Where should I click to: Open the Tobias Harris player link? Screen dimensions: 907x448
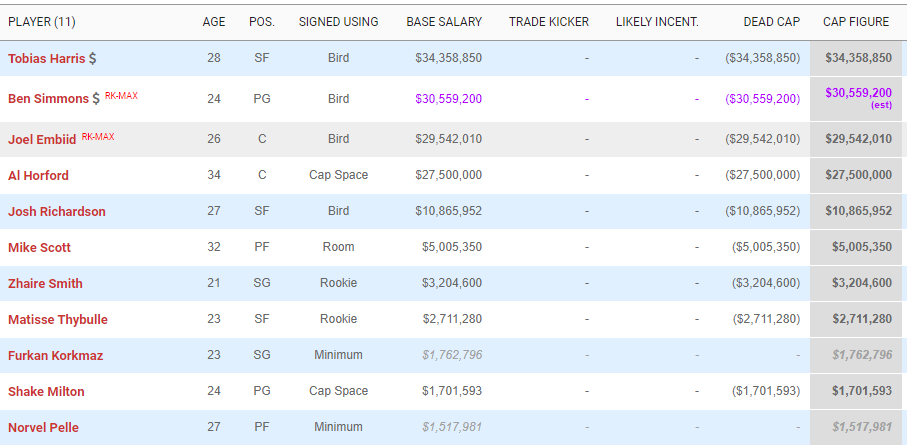[x=46, y=59]
